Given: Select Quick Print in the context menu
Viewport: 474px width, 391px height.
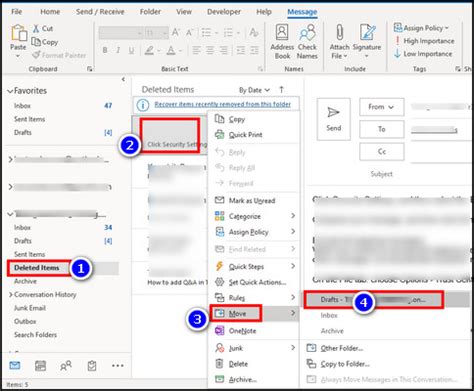Looking at the screenshot, I should point(254,135).
